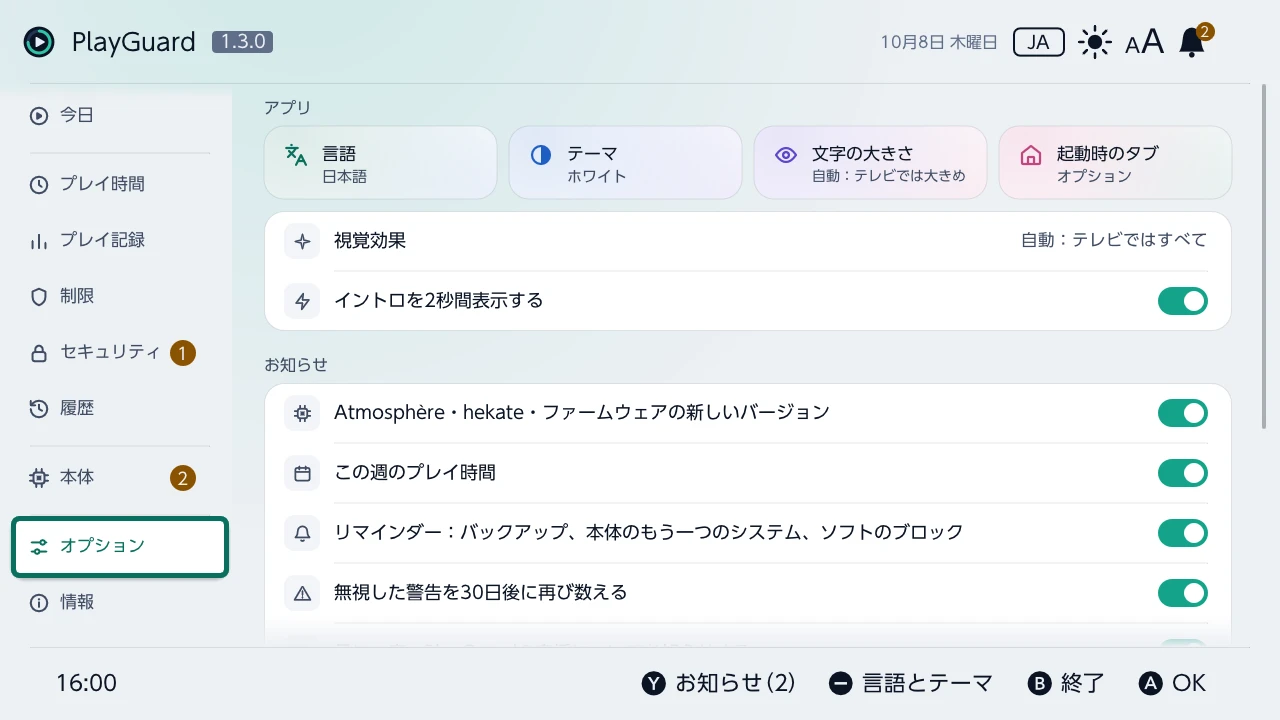
Task: Turn off リマインダー notification switch
Action: click(x=1183, y=533)
